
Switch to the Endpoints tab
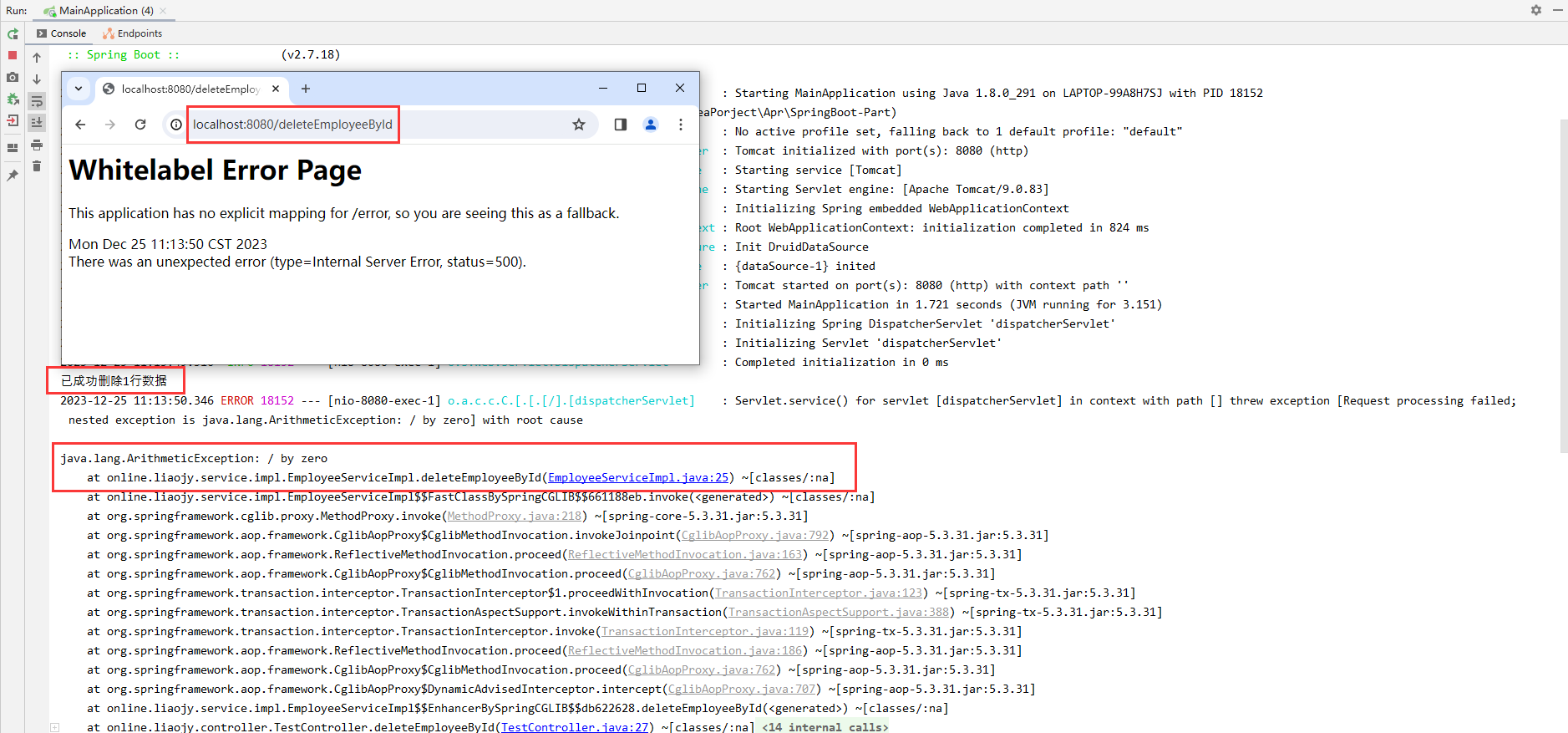coord(133,33)
